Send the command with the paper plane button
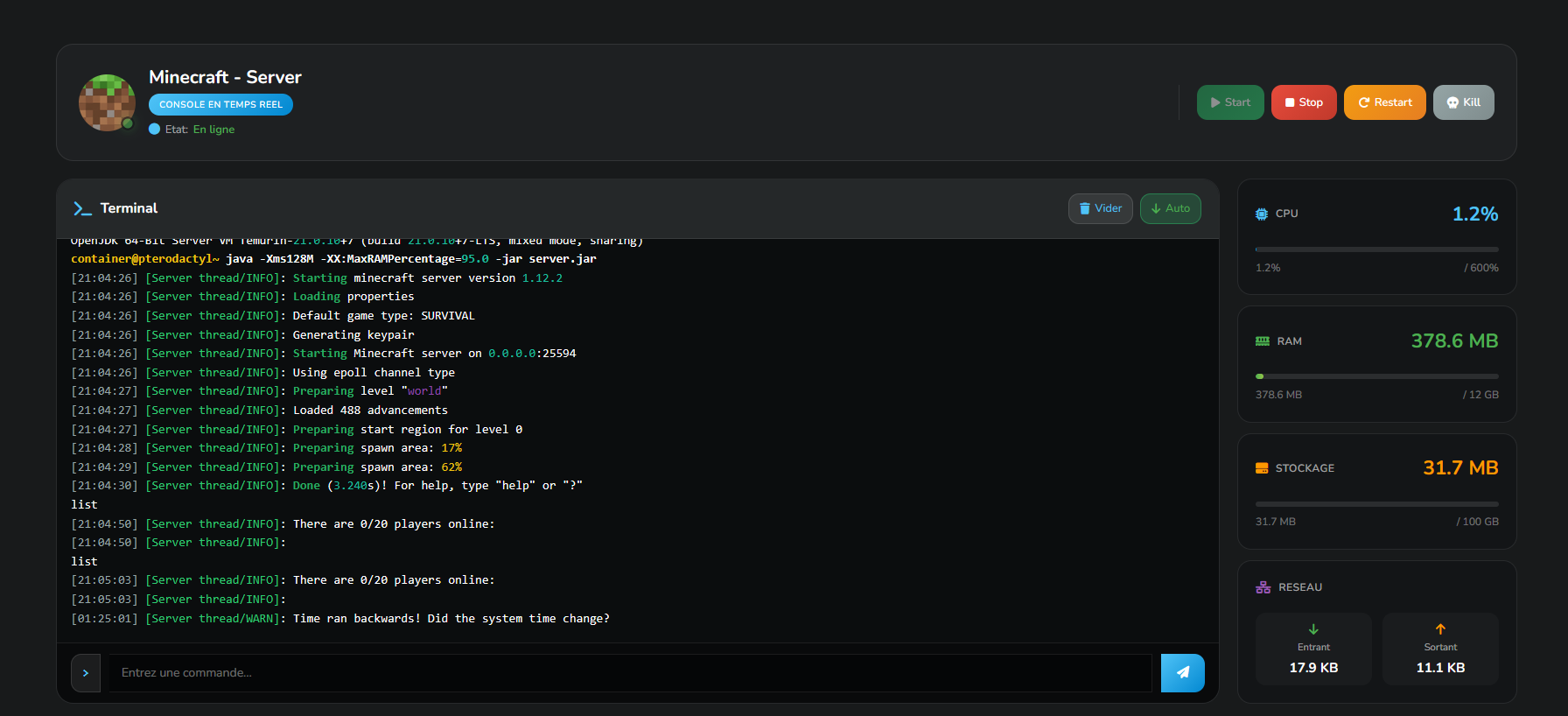Screen dimensions: 1568x716 pyautogui.click(x=1183, y=673)
